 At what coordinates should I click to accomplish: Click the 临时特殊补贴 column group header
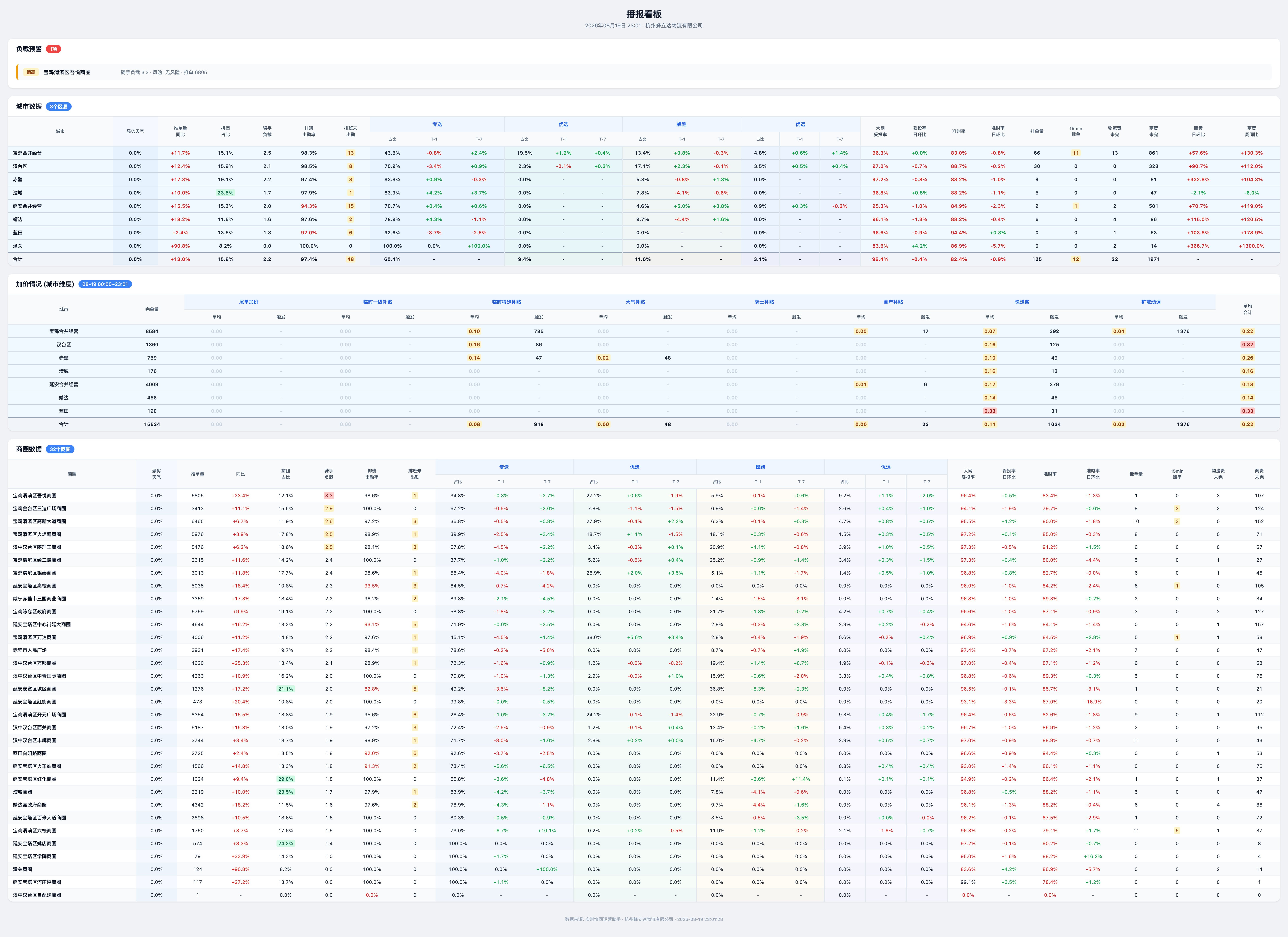pyautogui.click(x=507, y=302)
